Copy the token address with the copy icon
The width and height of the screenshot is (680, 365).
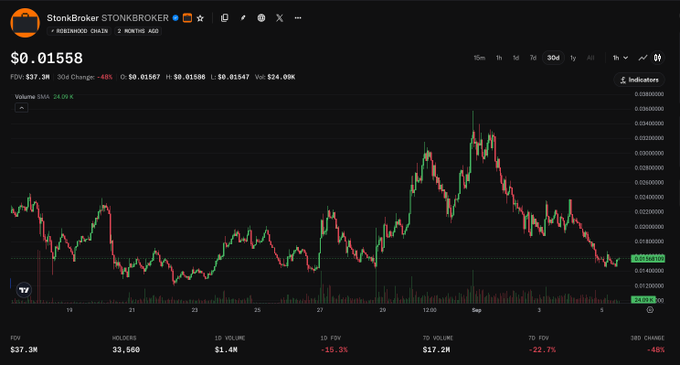pyautogui.click(x=225, y=18)
